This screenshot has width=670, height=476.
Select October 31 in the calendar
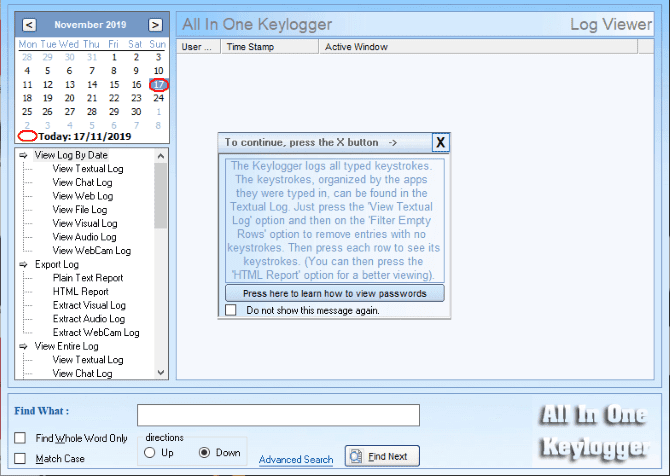(92, 57)
